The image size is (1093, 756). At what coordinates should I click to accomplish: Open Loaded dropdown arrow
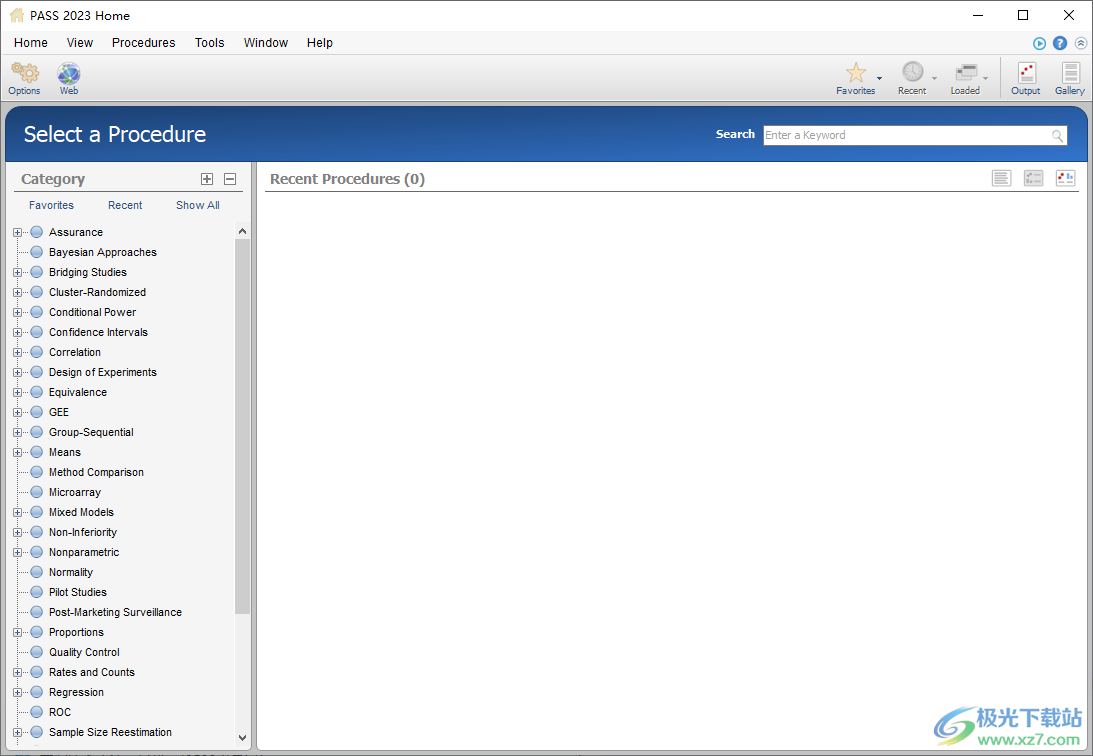[x=985, y=78]
